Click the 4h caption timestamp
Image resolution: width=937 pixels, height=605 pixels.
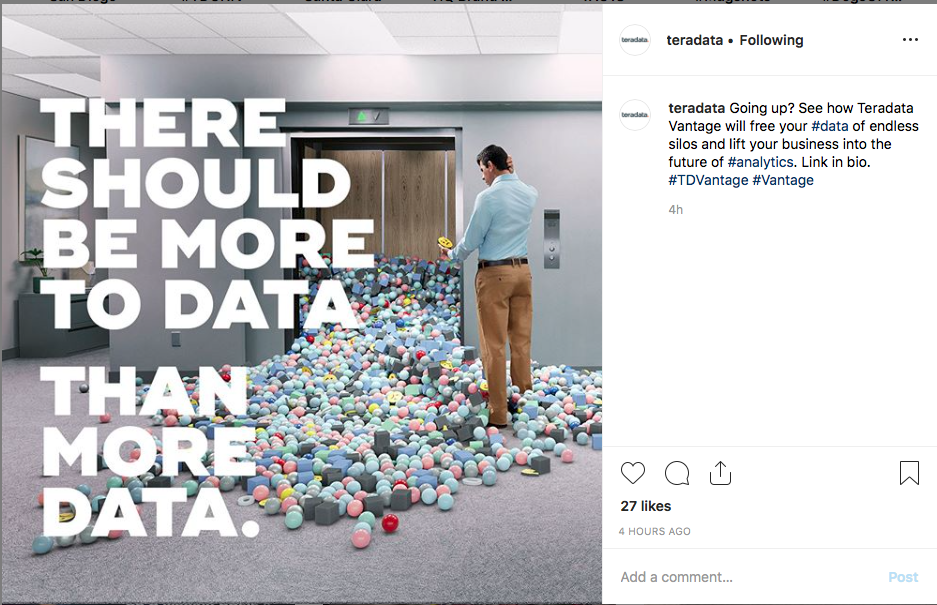[675, 210]
